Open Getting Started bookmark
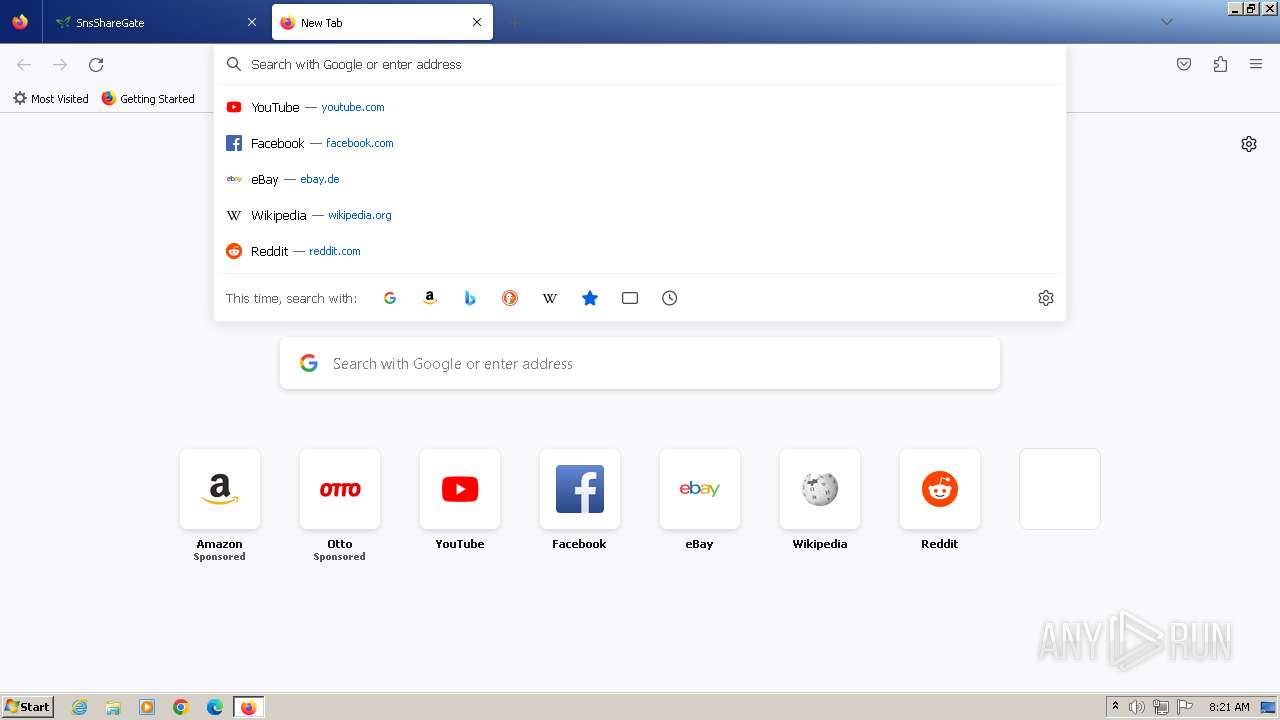 148,99
